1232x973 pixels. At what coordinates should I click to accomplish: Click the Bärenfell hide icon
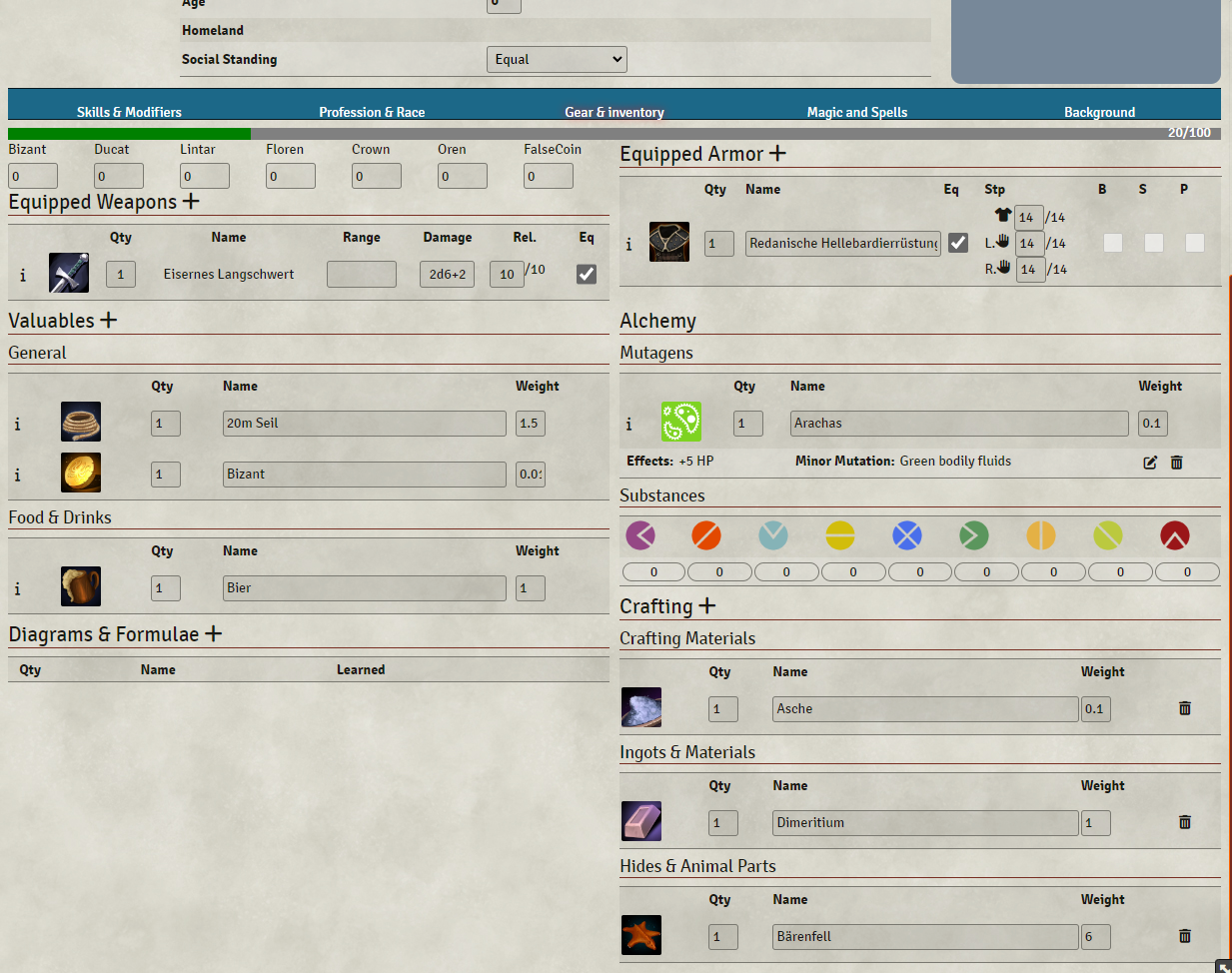click(641, 935)
